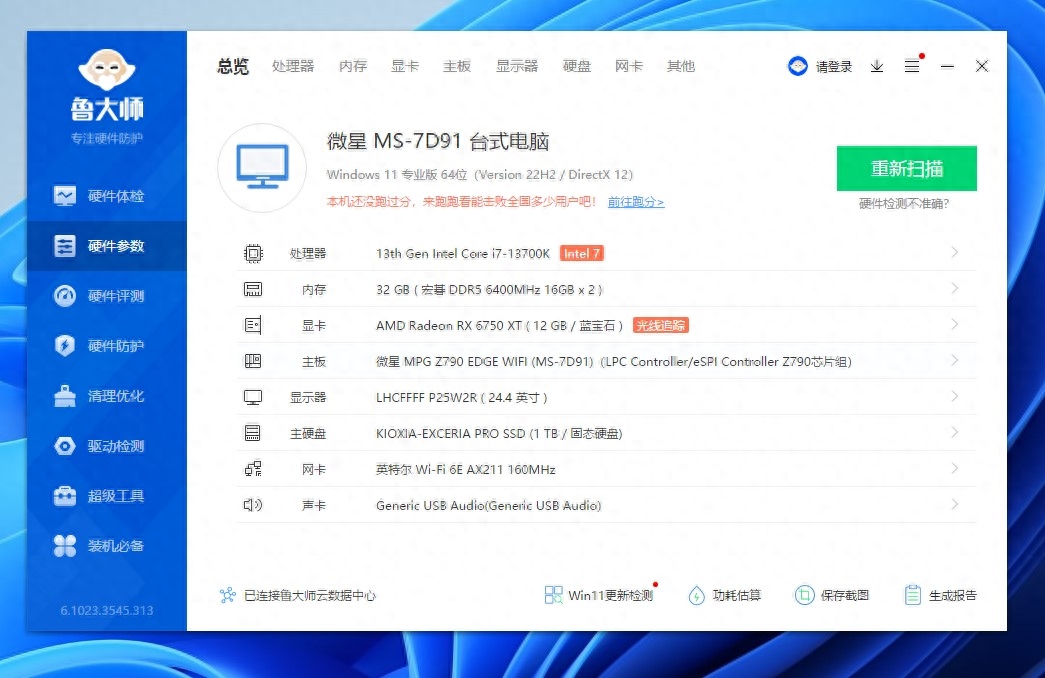This screenshot has height=678, width=1045.
Task: Expand the 网卡 row chevron
Action: pos(954,468)
